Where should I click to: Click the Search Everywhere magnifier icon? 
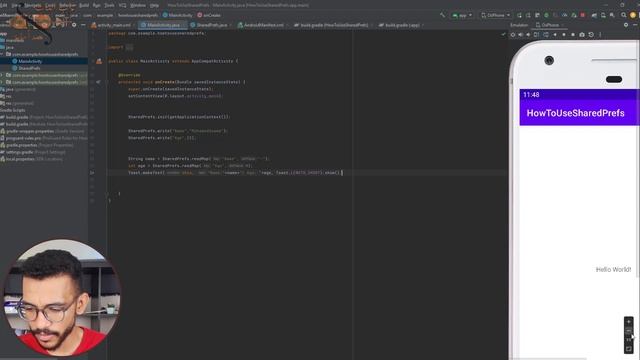[624, 15]
